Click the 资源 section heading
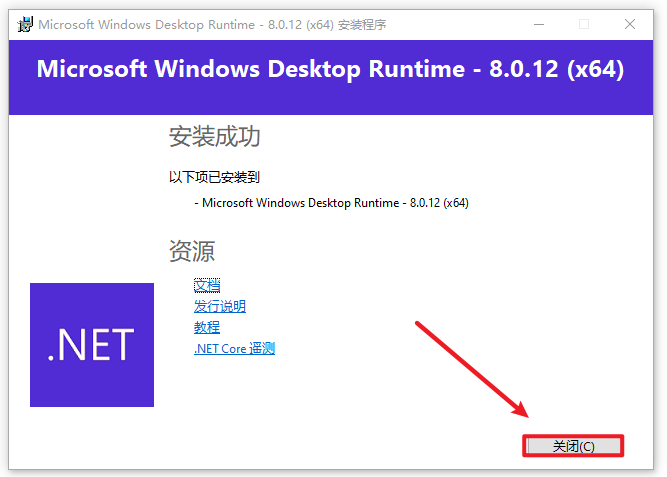This screenshot has height=477, width=667. pyautogui.click(x=191, y=251)
